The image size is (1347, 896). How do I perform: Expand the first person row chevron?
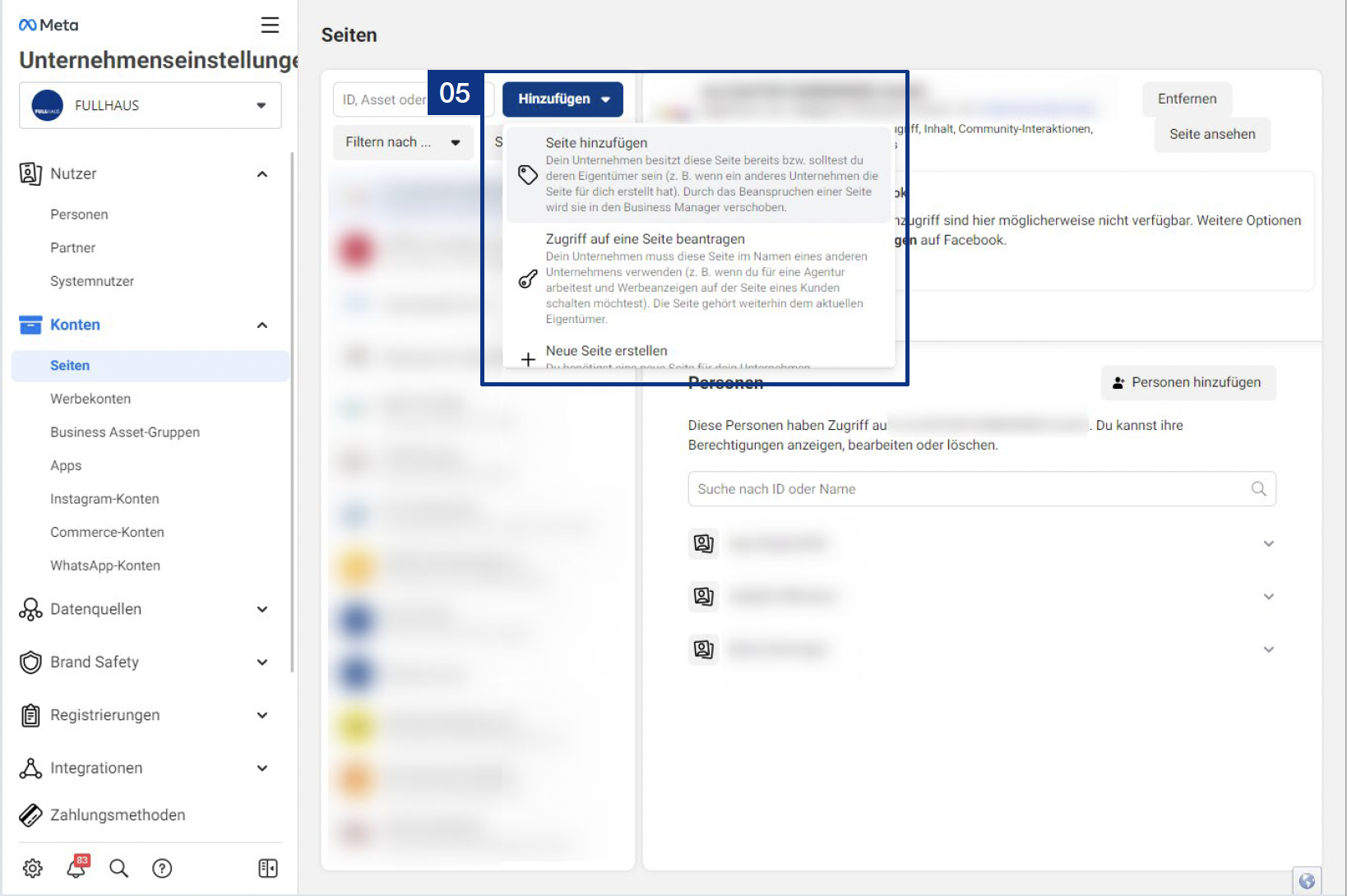click(x=1268, y=543)
